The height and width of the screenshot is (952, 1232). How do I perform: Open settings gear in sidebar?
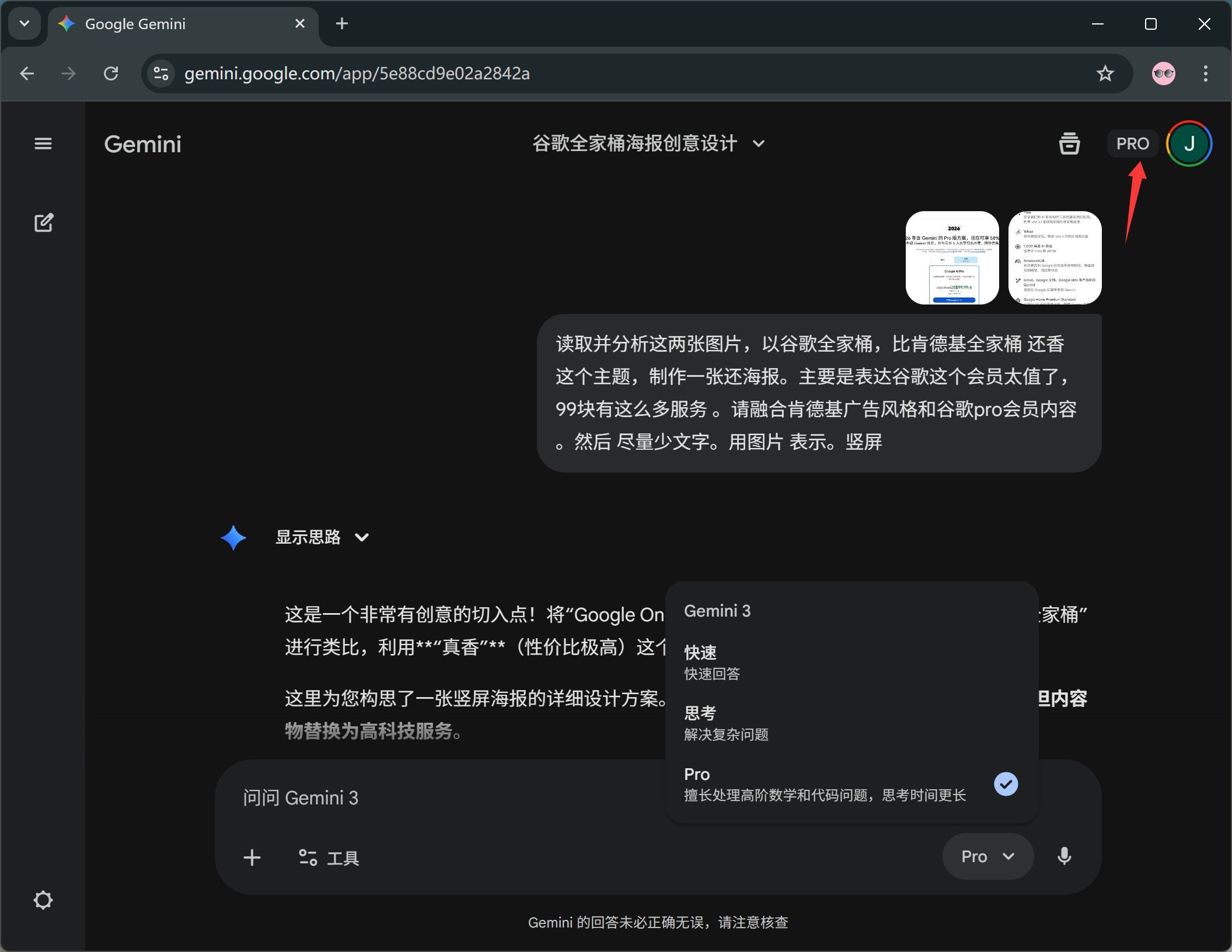pyautogui.click(x=43, y=900)
